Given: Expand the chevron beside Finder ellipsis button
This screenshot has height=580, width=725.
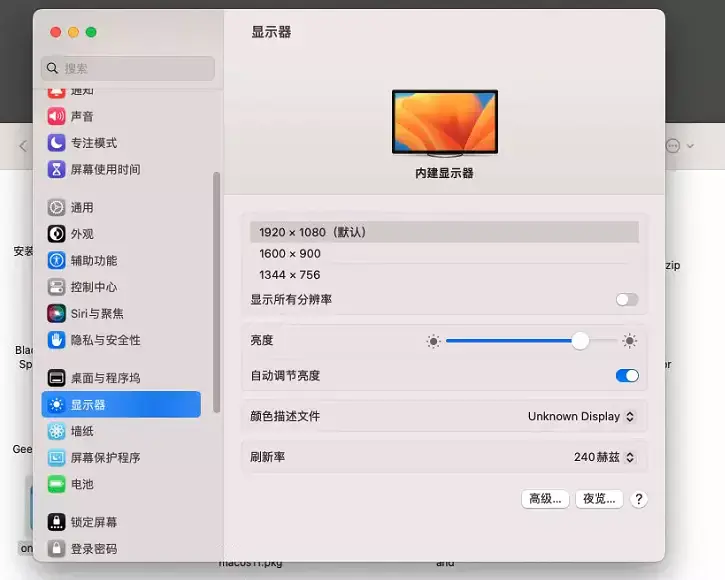Looking at the screenshot, I should (690, 146).
